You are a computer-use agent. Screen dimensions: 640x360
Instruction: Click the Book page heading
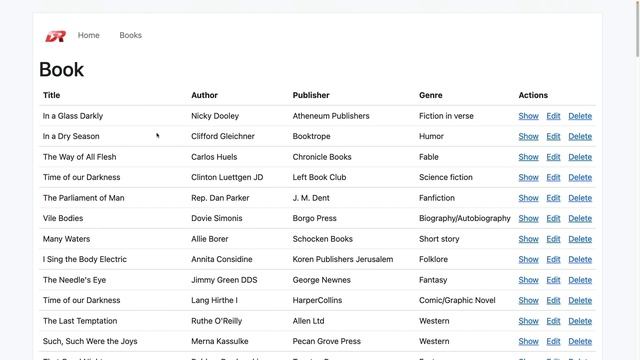coord(61,69)
